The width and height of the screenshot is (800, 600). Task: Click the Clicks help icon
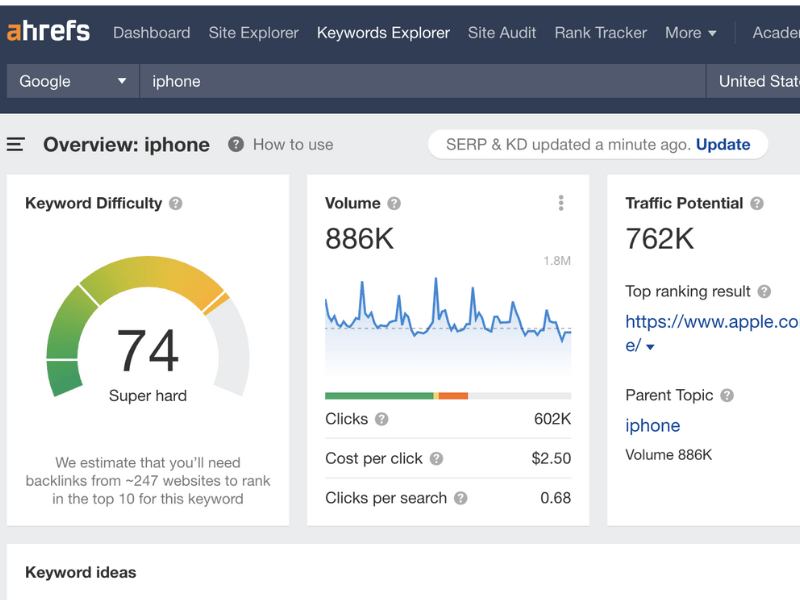(382, 419)
